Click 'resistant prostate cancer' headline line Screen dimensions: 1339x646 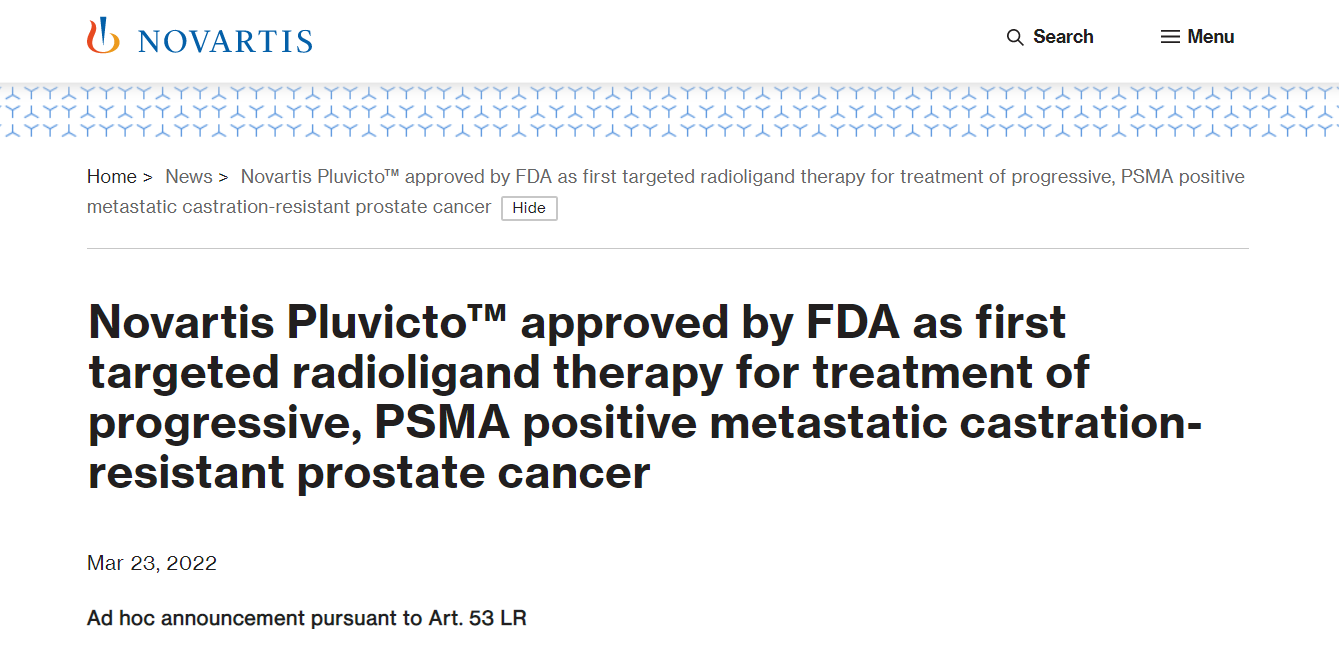[x=369, y=472]
